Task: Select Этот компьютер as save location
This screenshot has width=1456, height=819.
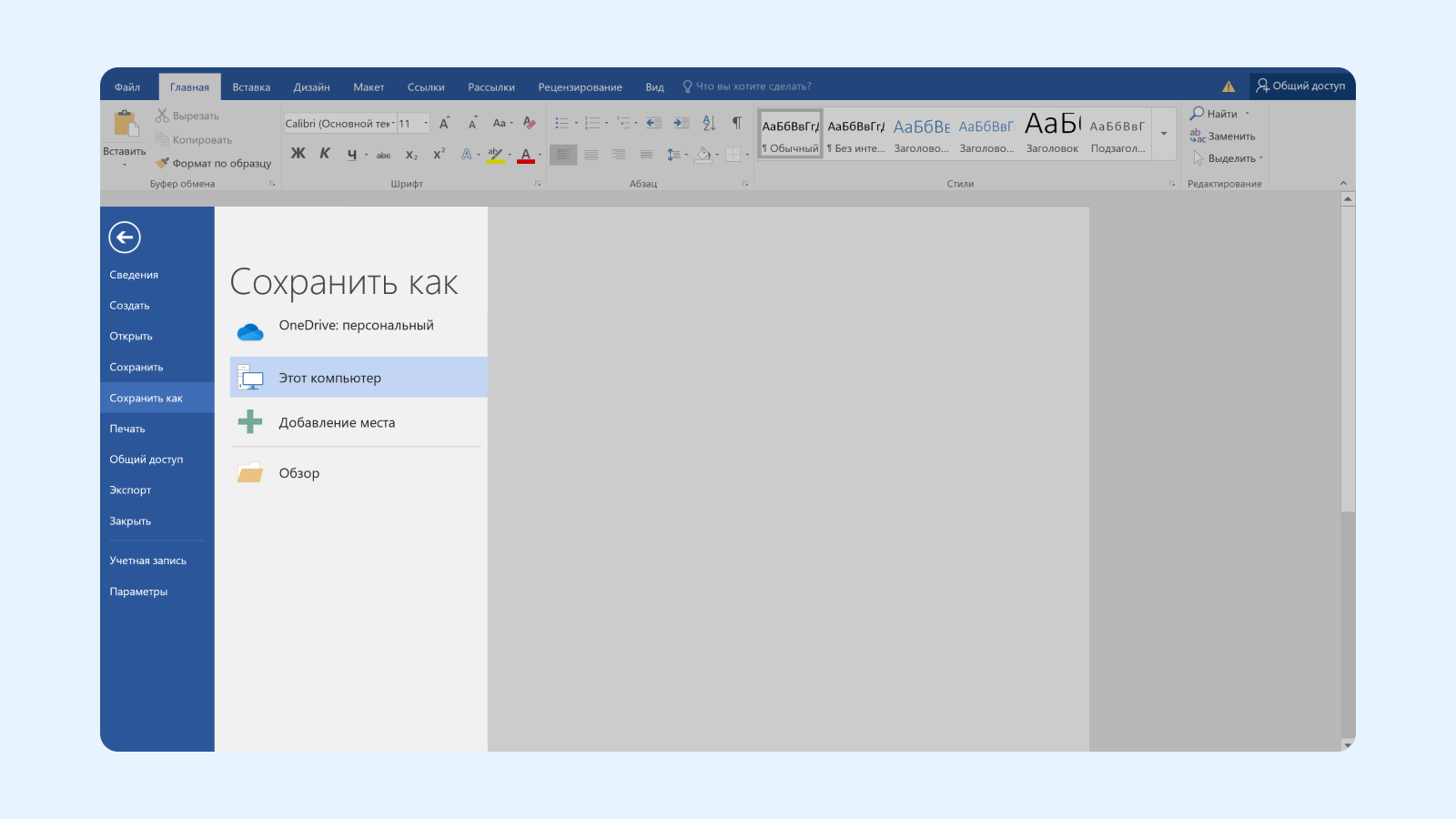Action: point(358,377)
